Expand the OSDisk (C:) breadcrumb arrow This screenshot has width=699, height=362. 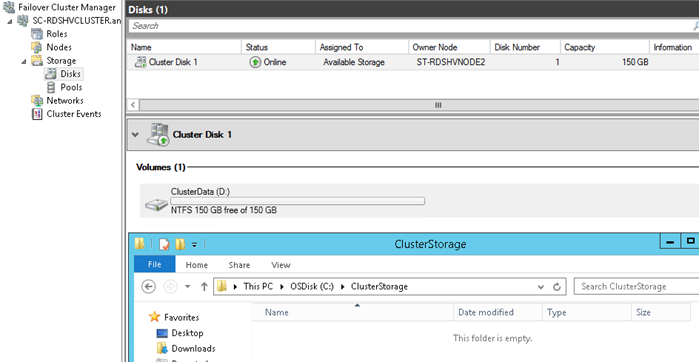point(343,287)
